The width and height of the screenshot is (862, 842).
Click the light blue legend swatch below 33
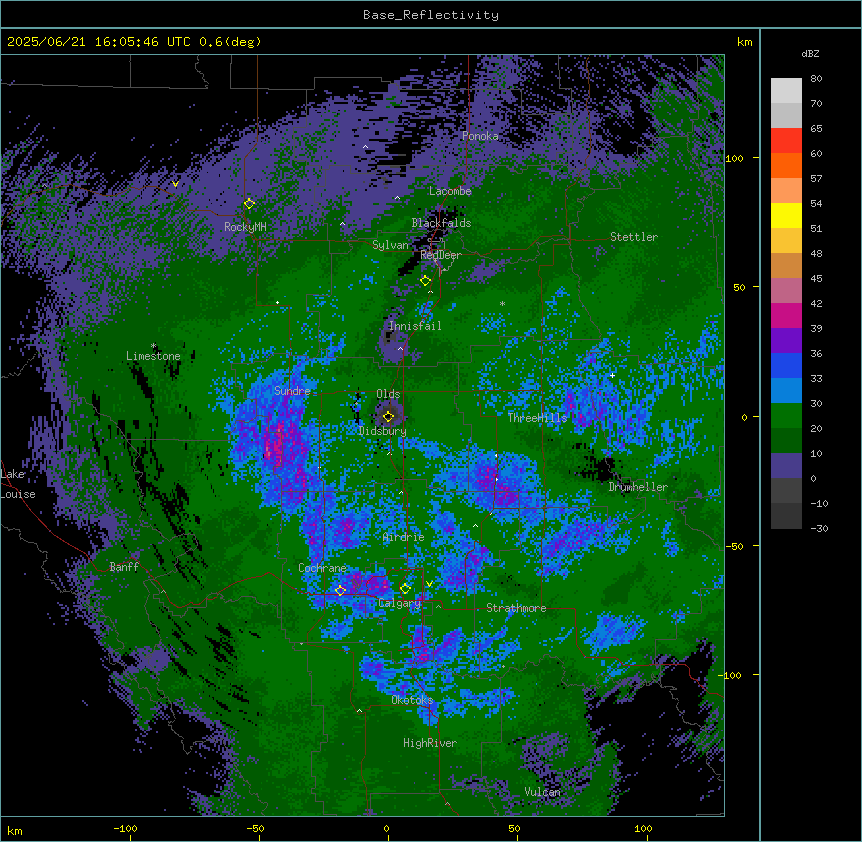786,390
